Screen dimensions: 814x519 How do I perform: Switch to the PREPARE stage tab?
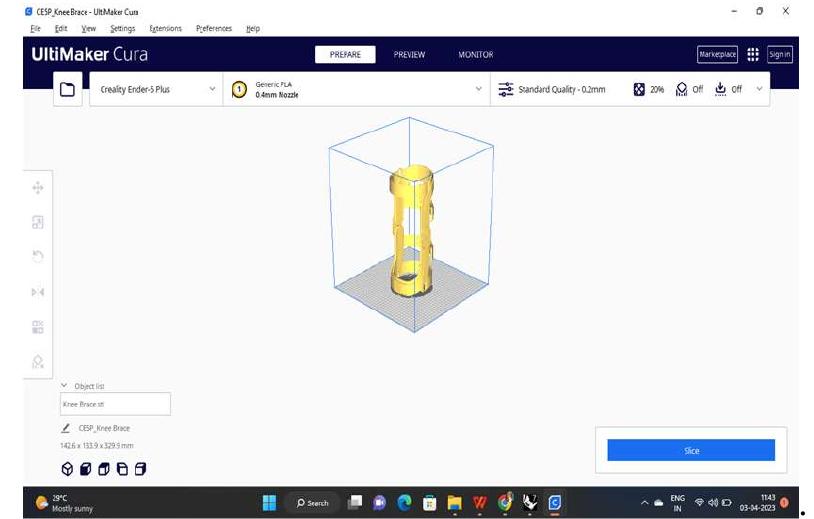[x=345, y=54]
